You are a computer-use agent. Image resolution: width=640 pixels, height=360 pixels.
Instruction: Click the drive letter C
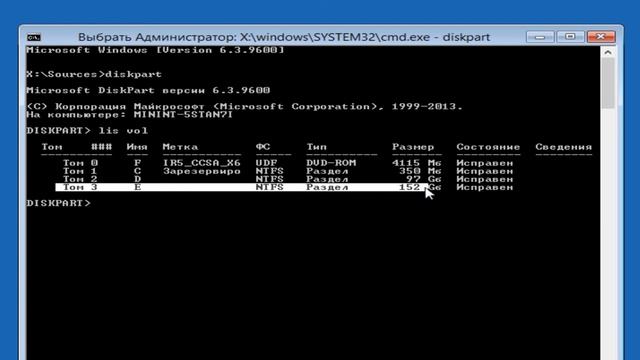(x=138, y=171)
